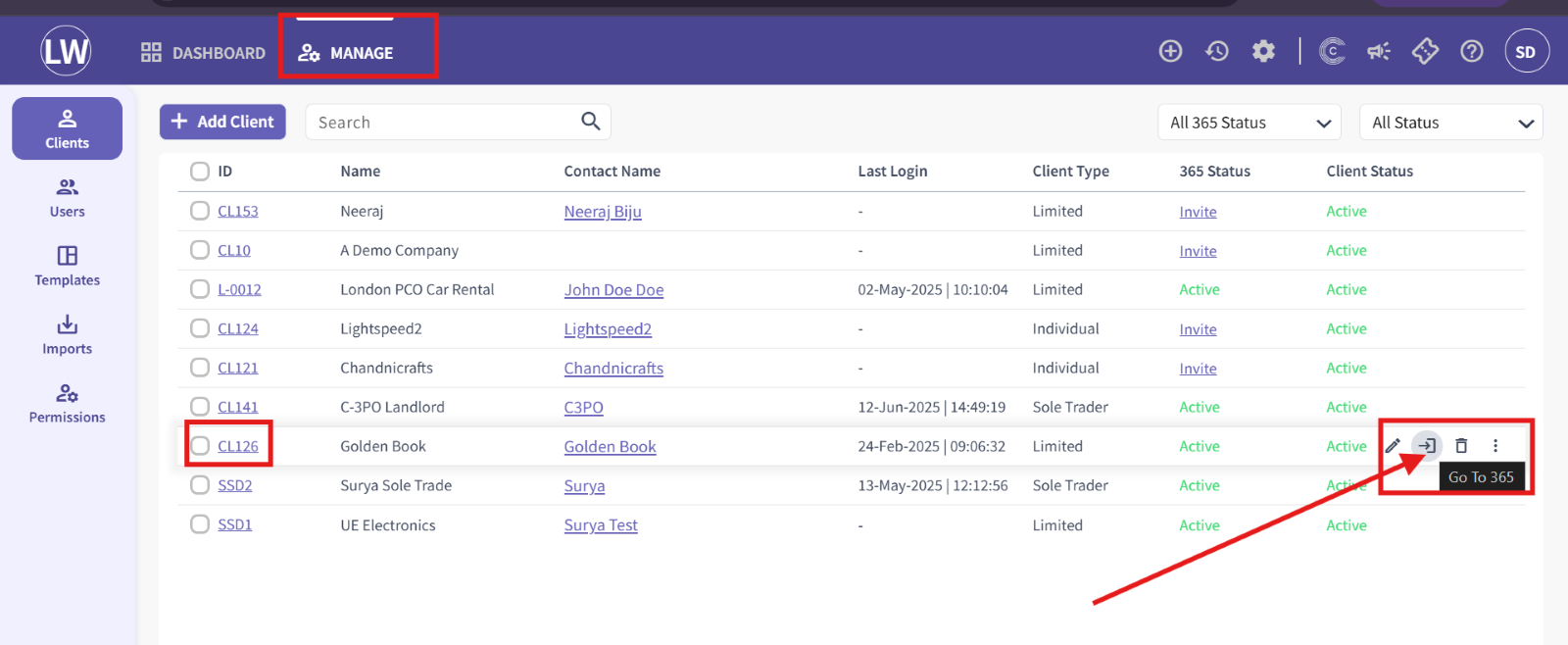Click Invite for Lightspeed2 row
Image resolution: width=1568 pixels, height=645 pixels.
1198,329
